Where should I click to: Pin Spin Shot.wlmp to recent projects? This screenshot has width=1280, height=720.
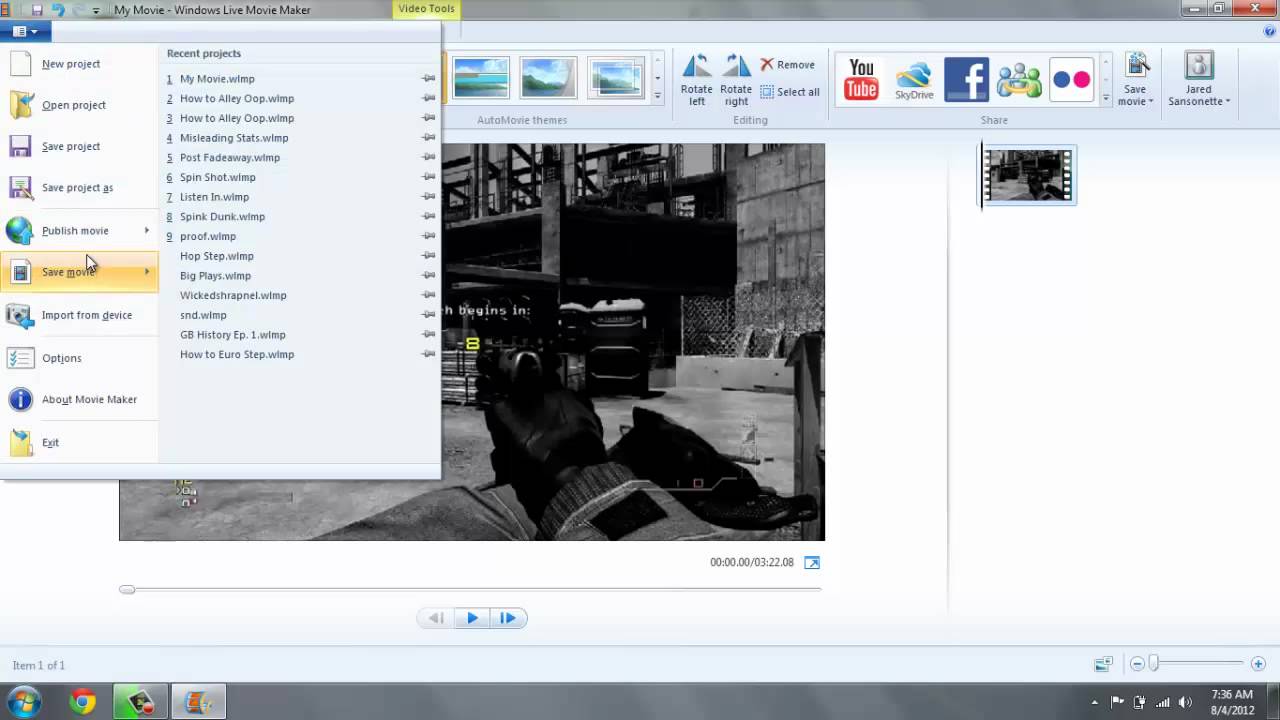click(428, 177)
